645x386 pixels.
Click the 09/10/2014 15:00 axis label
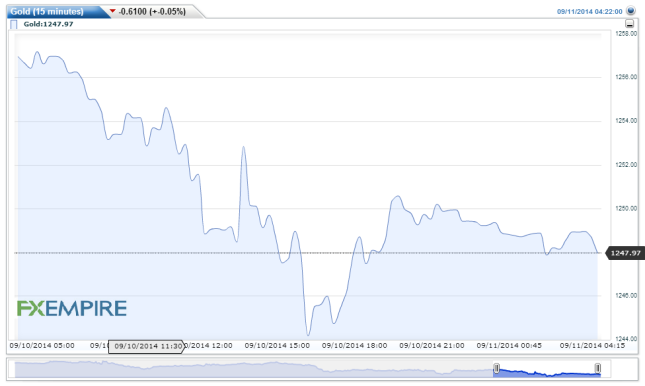tap(277, 346)
